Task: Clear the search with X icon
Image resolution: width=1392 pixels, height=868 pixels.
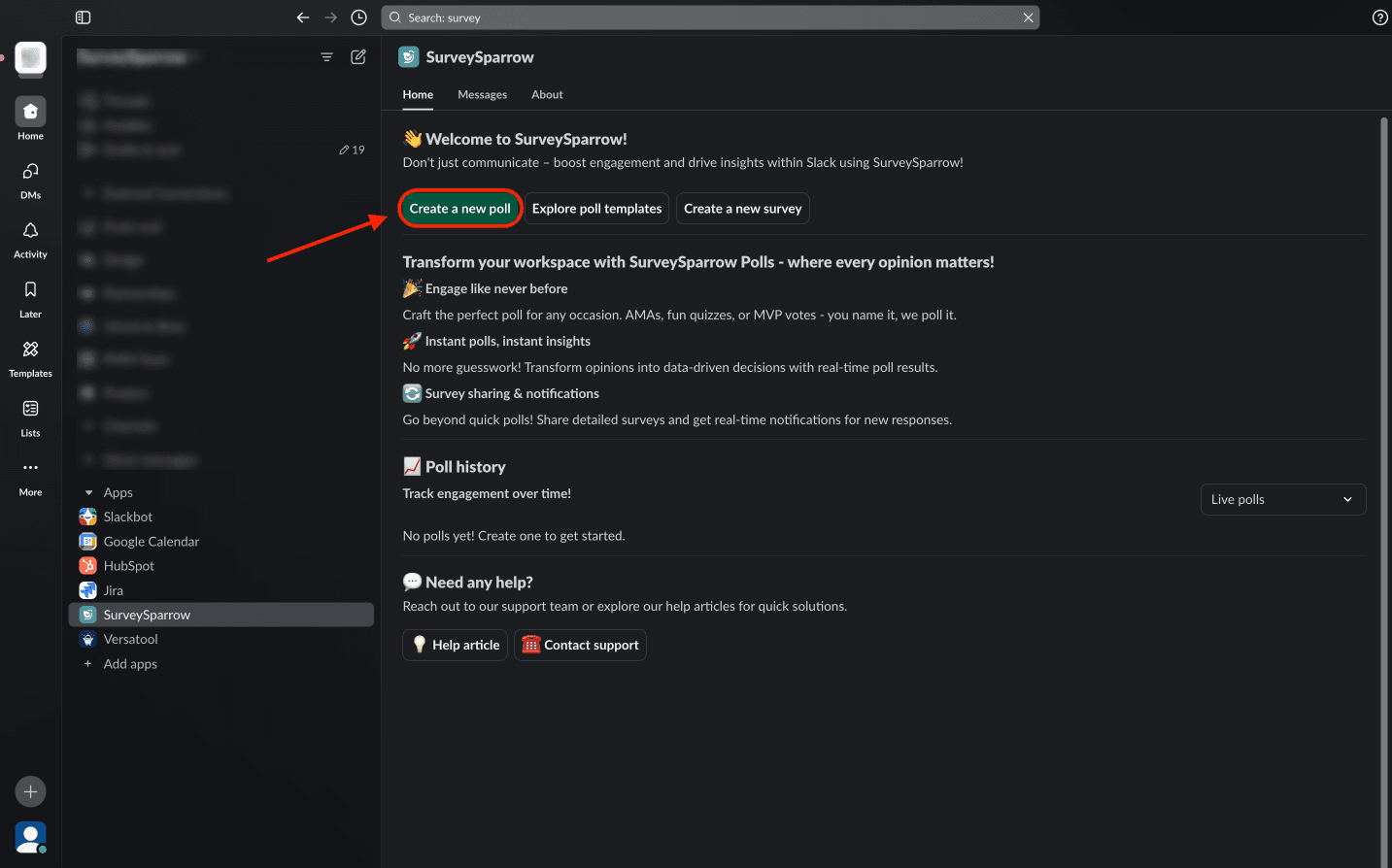Action: coord(1028,17)
